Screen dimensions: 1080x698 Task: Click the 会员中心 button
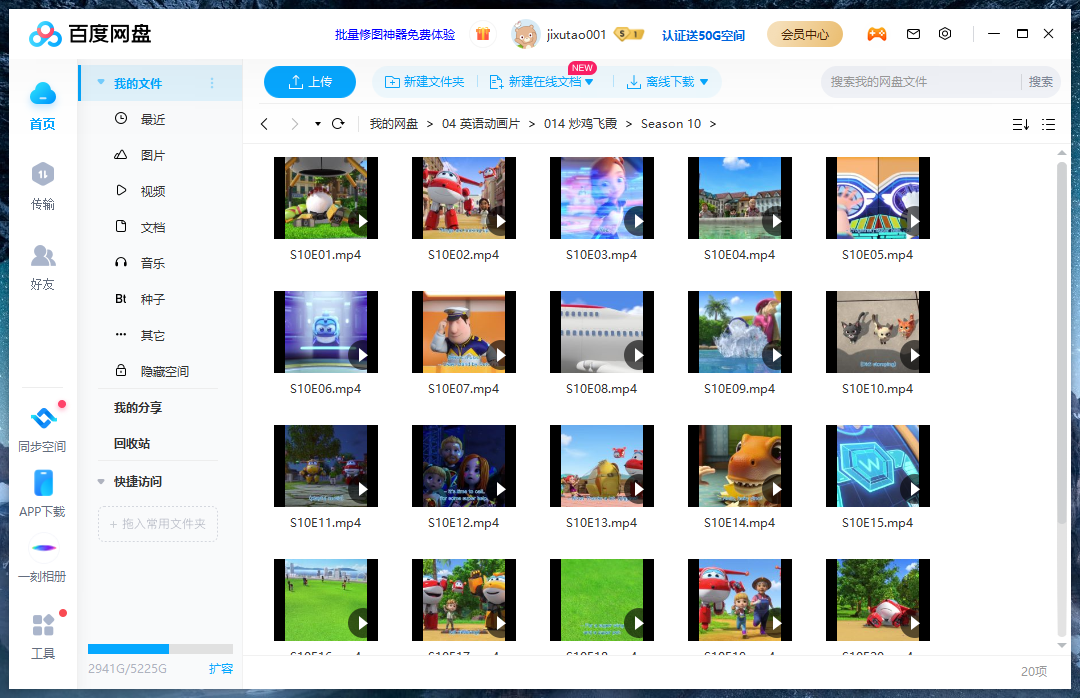coord(804,34)
